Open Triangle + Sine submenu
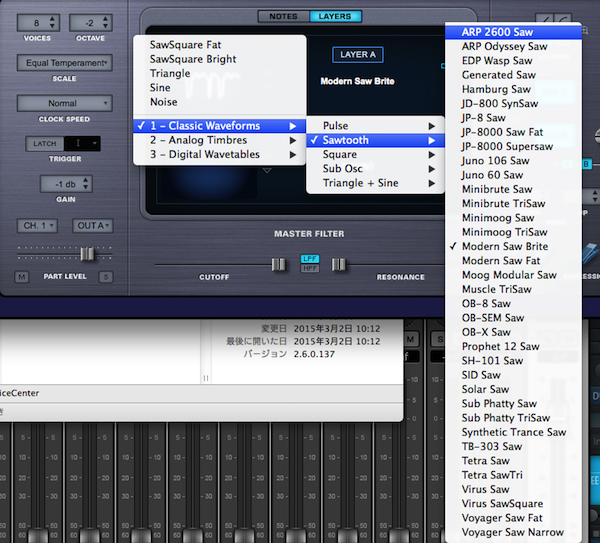 click(375, 183)
